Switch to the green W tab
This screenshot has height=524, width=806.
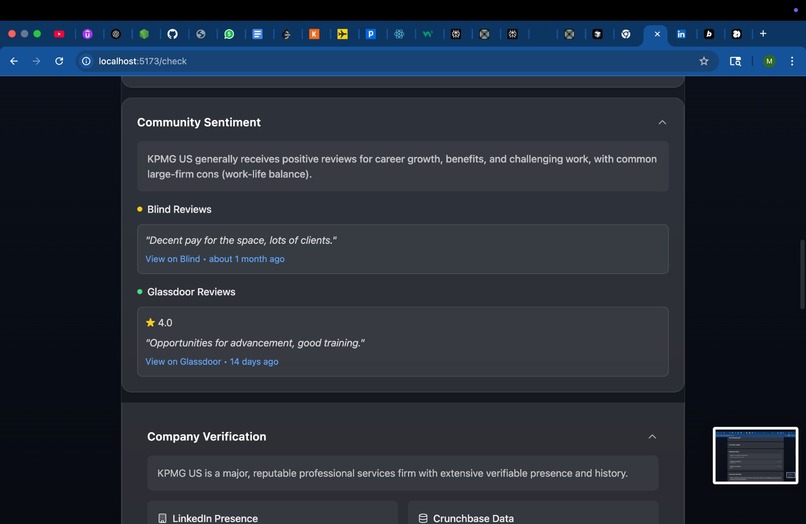coord(427,34)
